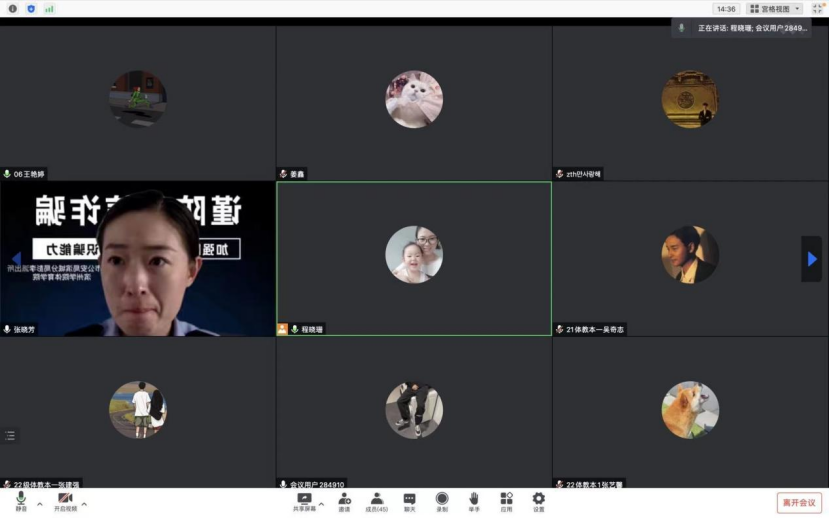Screen dimensions: 830x519
Task: Raise hand in the meeting
Action: tap(474, 500)
